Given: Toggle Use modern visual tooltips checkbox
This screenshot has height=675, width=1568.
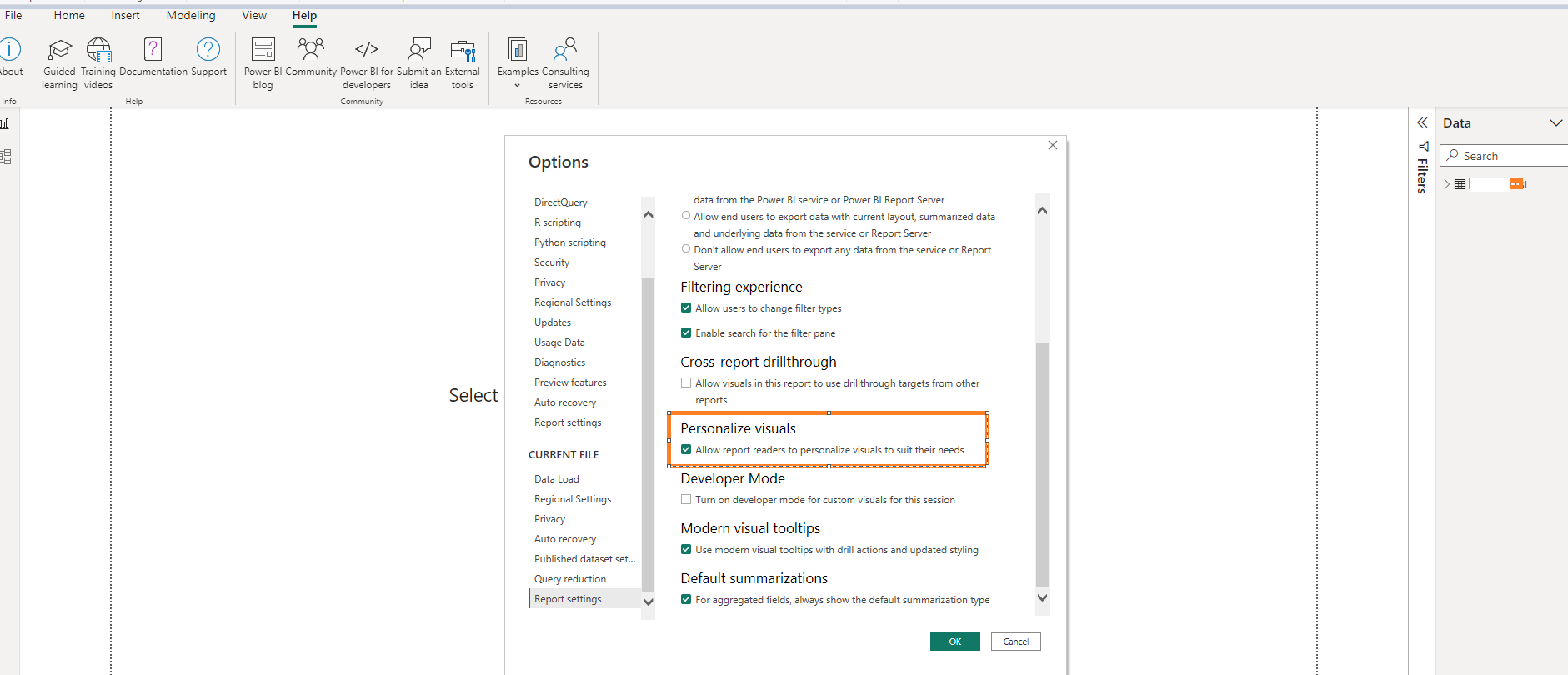Looking at the screenshot, I should point(686,550).
